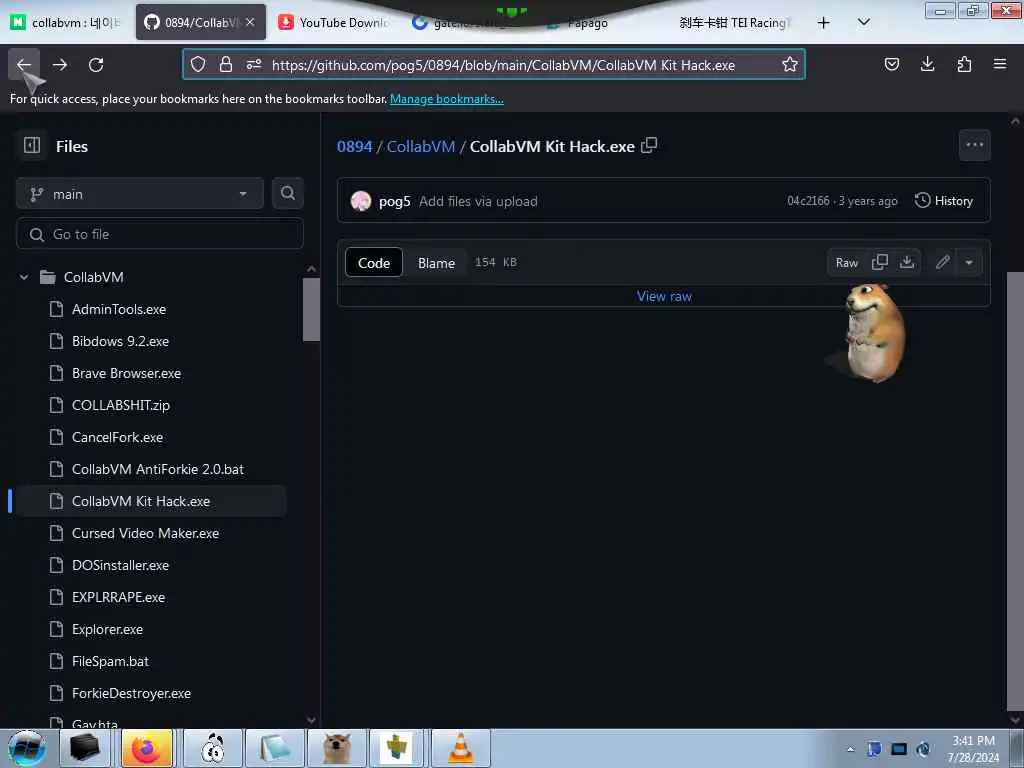Screen dimensions: 1024x768
Task: Download the raw file icon
Action: 906,263
